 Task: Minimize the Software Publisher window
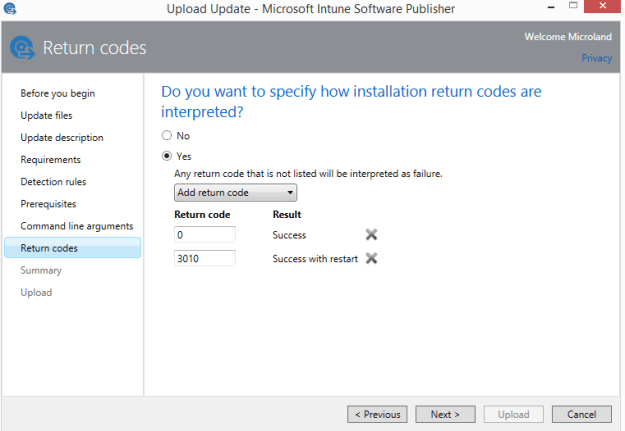(551, 7)
